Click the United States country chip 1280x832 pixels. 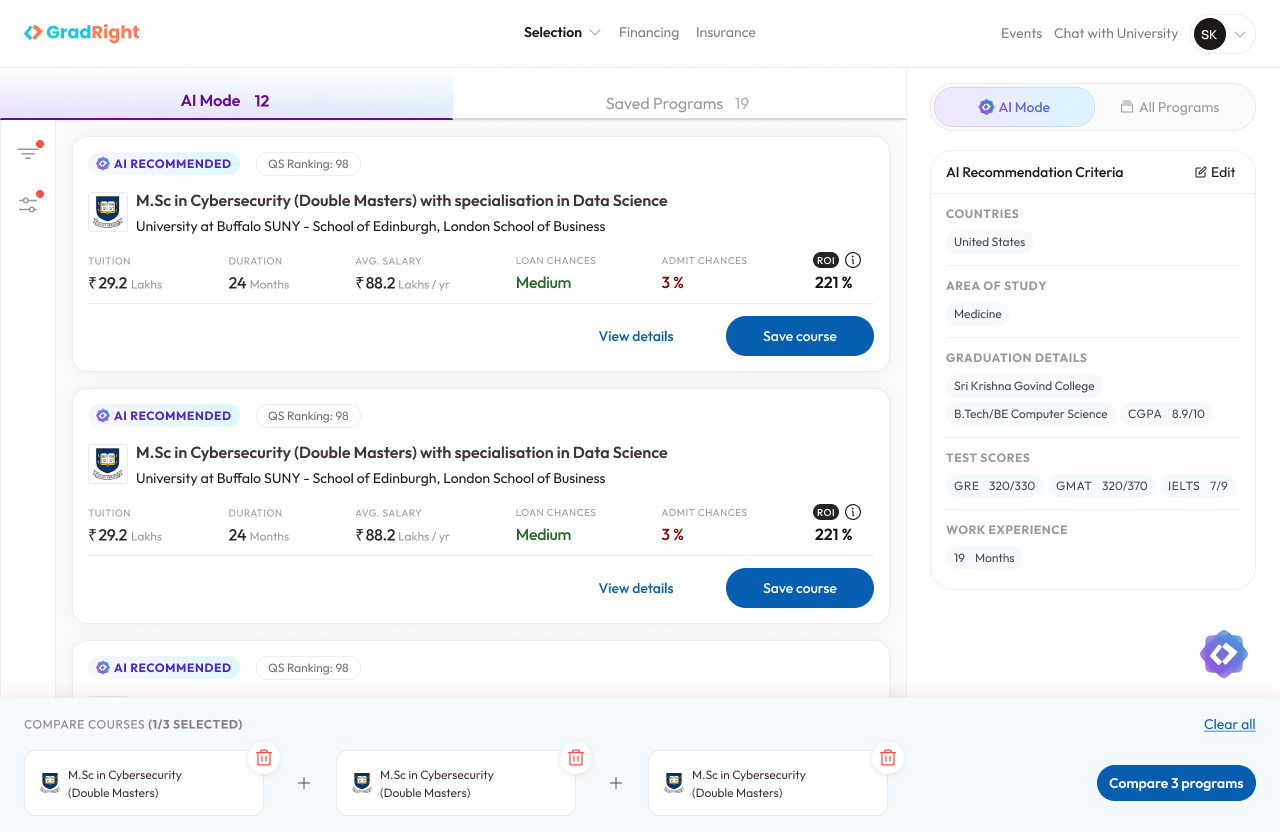(x=989, y=242)
